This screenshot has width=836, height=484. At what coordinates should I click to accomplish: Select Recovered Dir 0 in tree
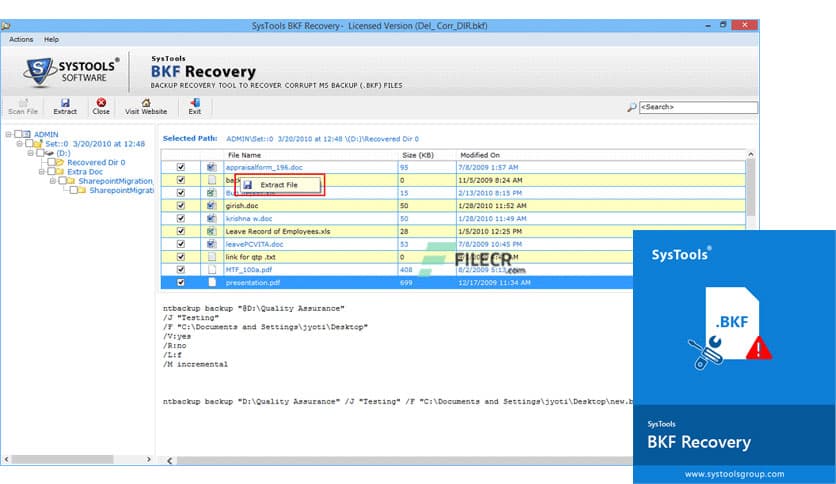click(96, 162)
